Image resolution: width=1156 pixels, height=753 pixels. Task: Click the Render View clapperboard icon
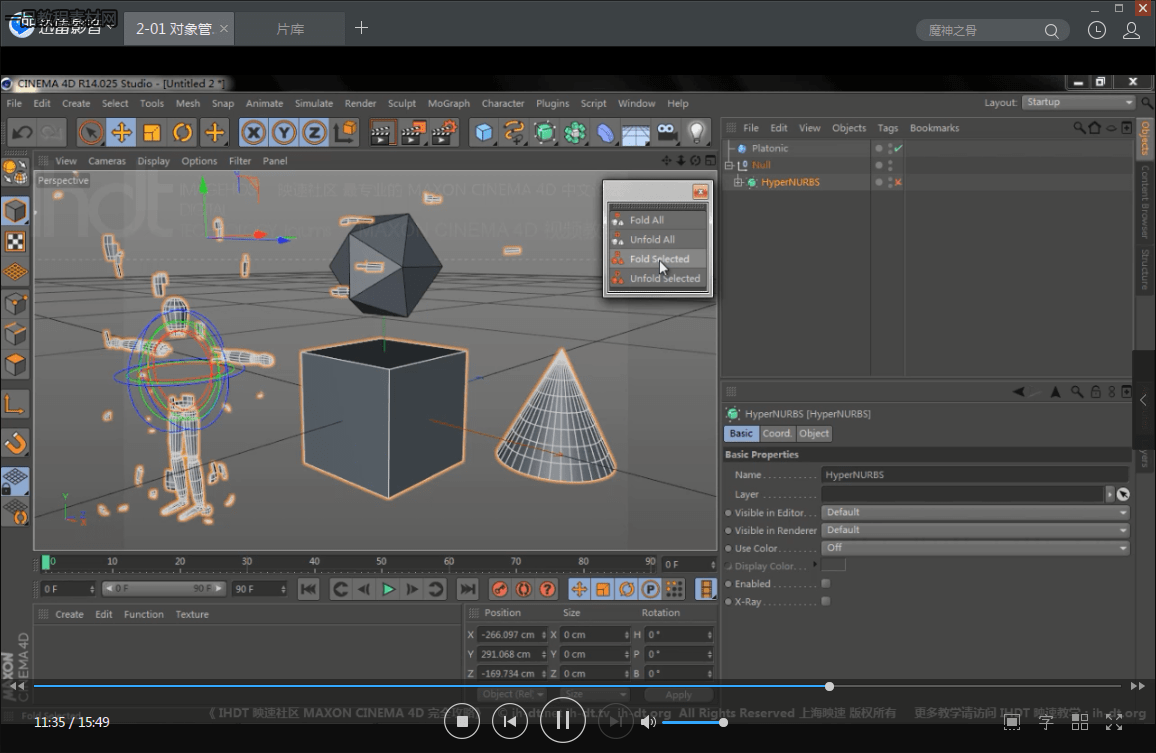381,133
